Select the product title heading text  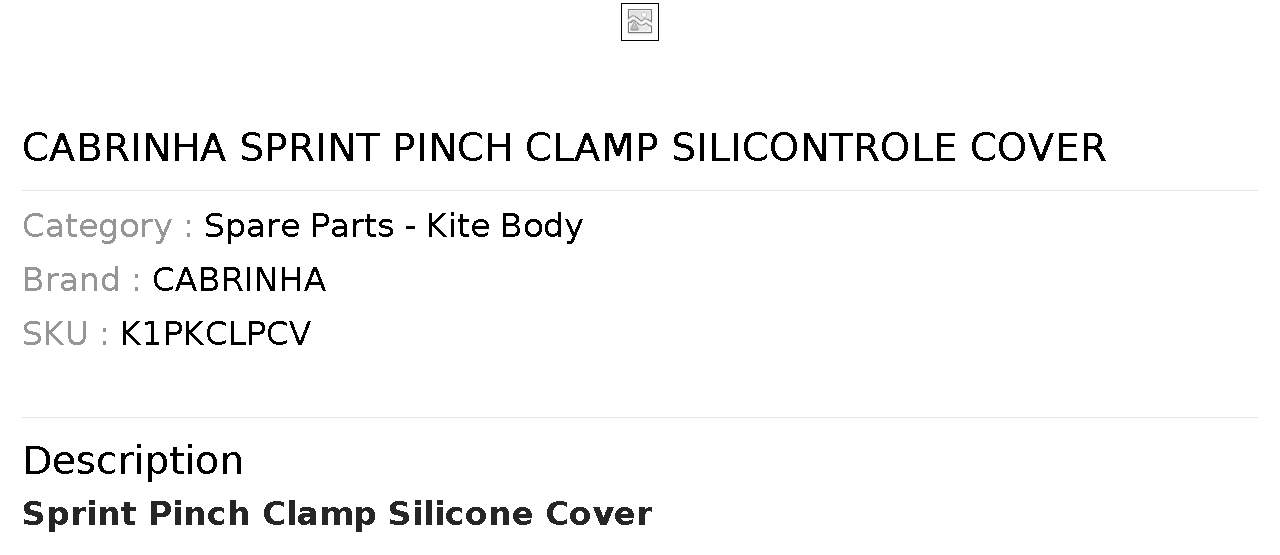[x=564, y=148]
